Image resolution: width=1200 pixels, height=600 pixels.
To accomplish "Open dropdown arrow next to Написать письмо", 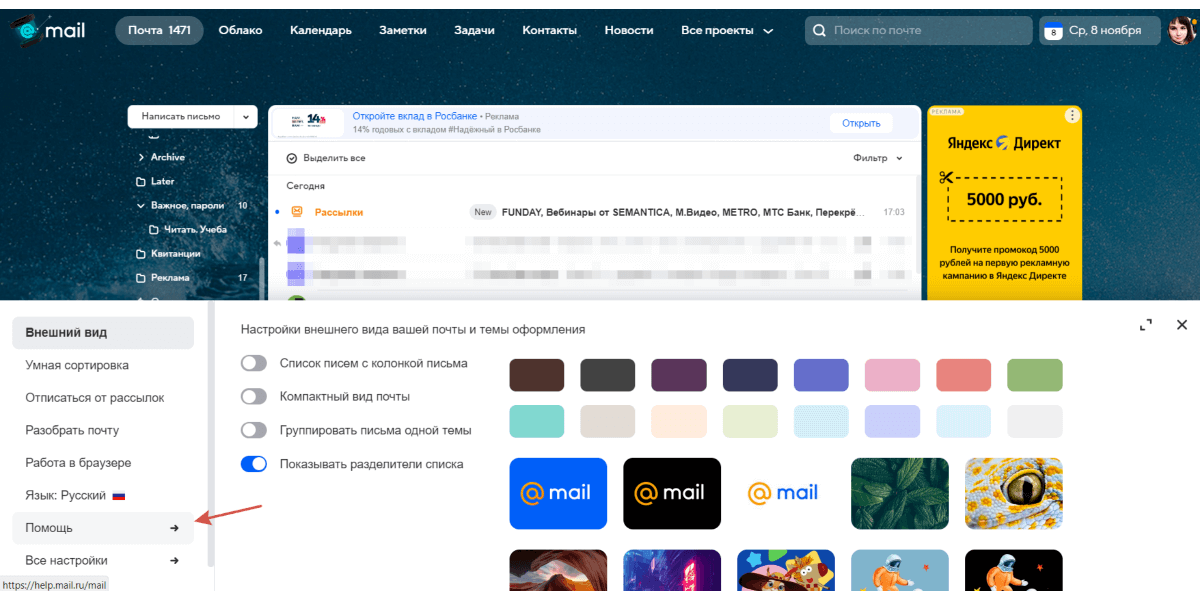I will 245,117.
